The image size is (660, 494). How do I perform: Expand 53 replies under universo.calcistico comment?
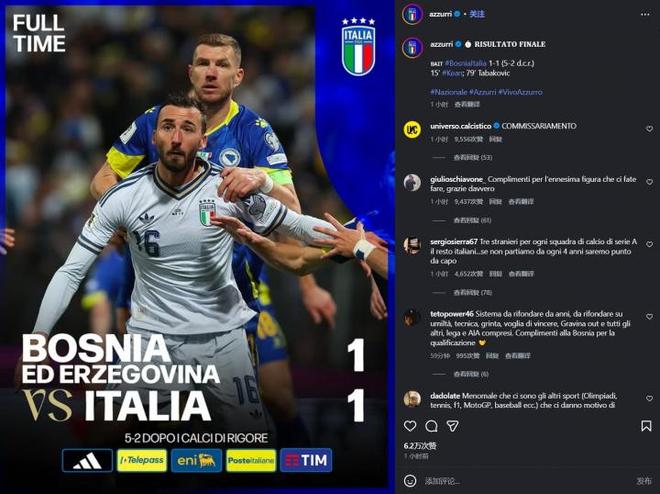[x=473, y=157]
